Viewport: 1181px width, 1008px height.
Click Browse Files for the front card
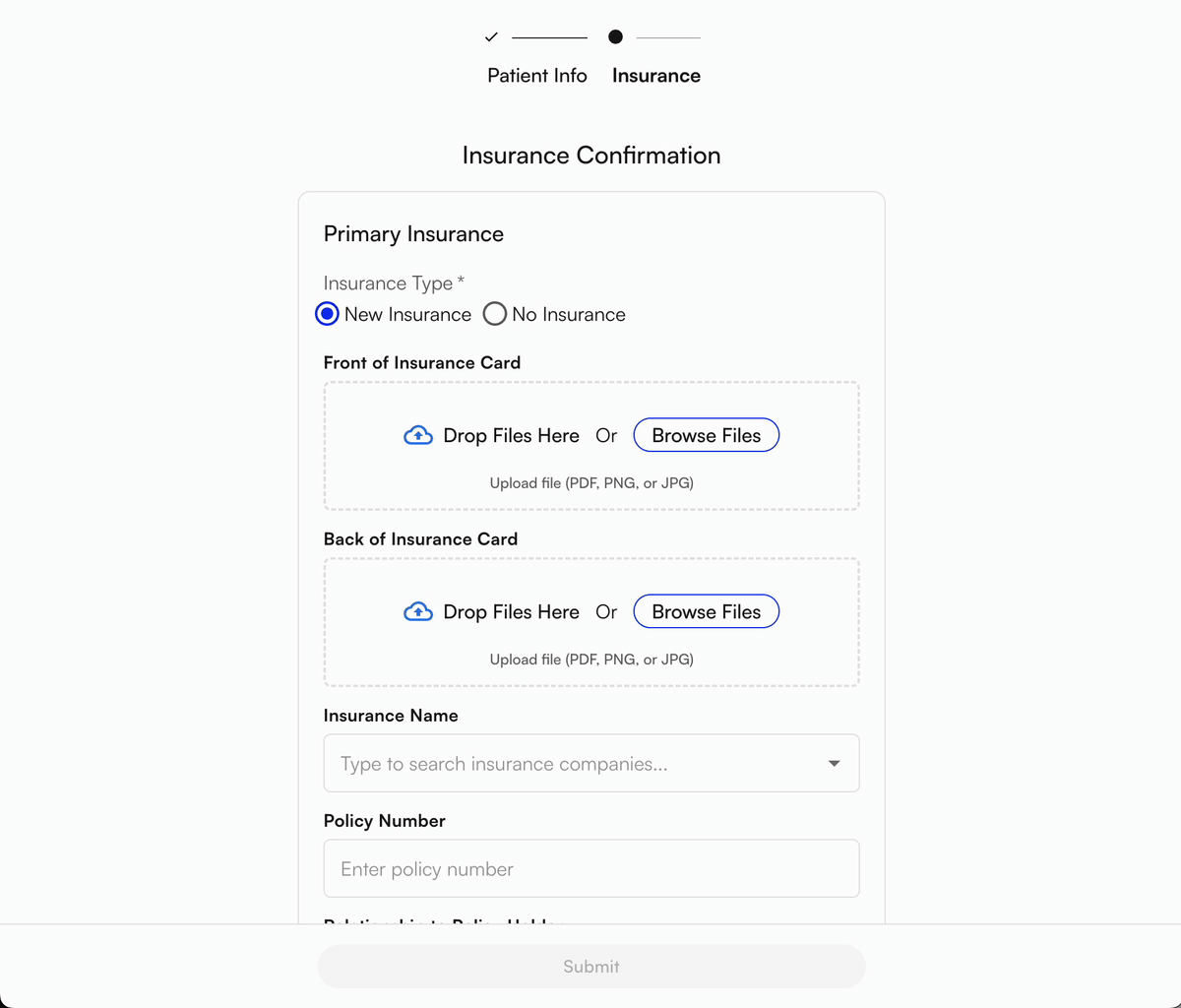(706, 434)
